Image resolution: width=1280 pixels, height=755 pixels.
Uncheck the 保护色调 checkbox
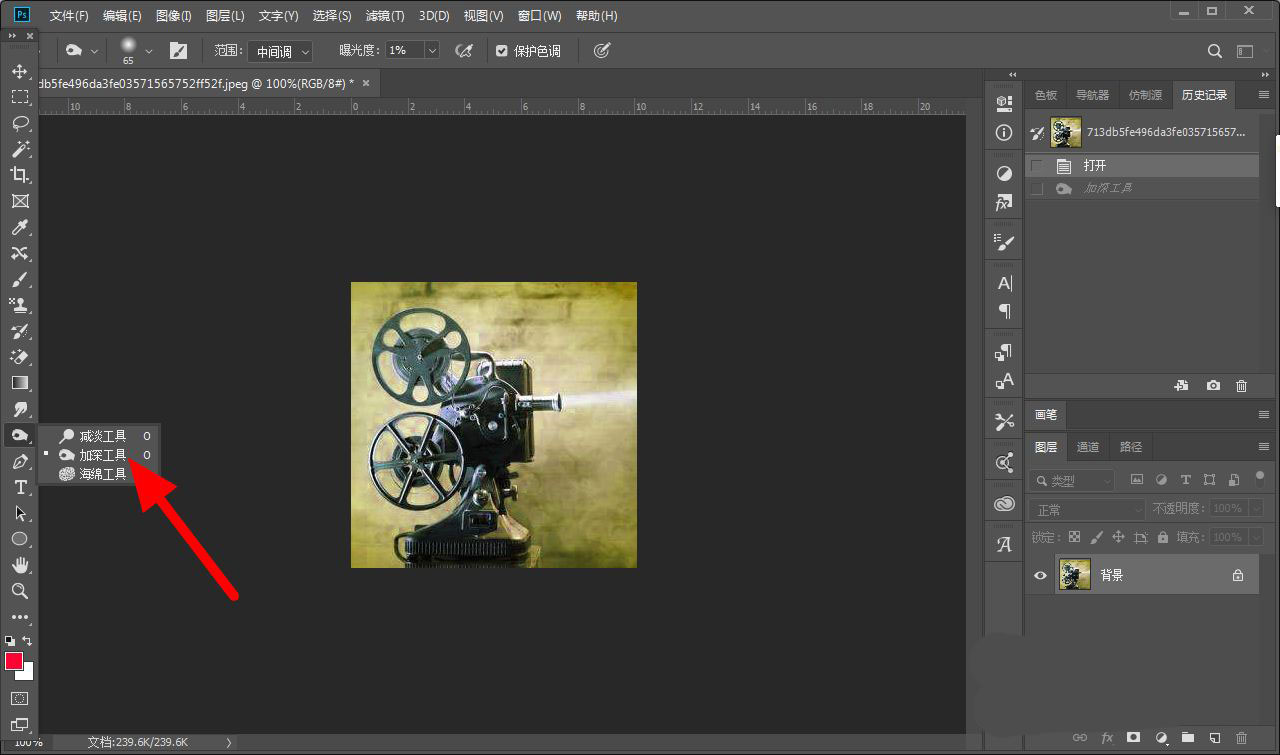502,51
